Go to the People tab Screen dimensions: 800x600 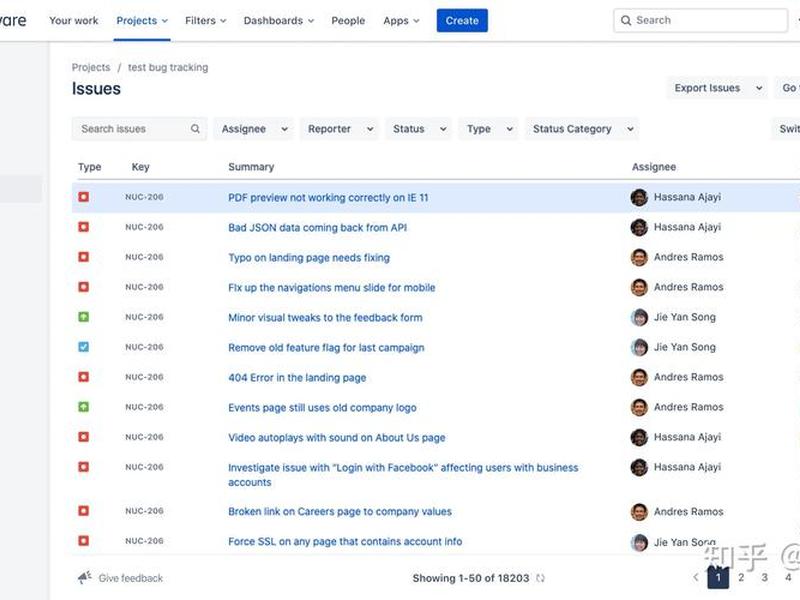coord(348,20)
